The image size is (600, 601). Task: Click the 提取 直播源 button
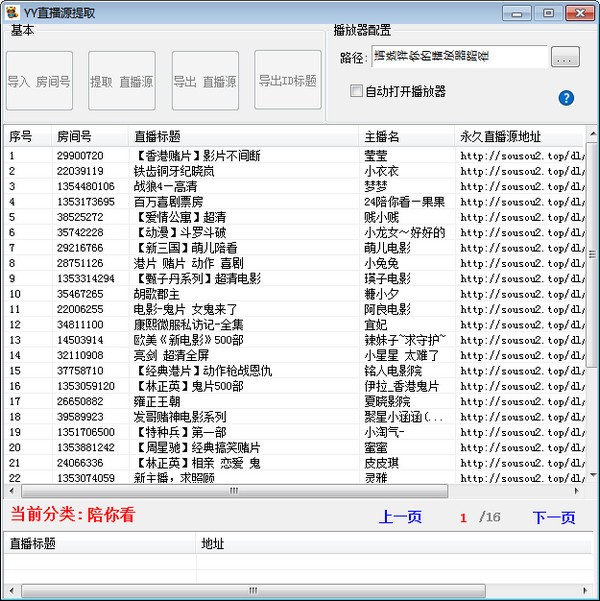[122, 81]
